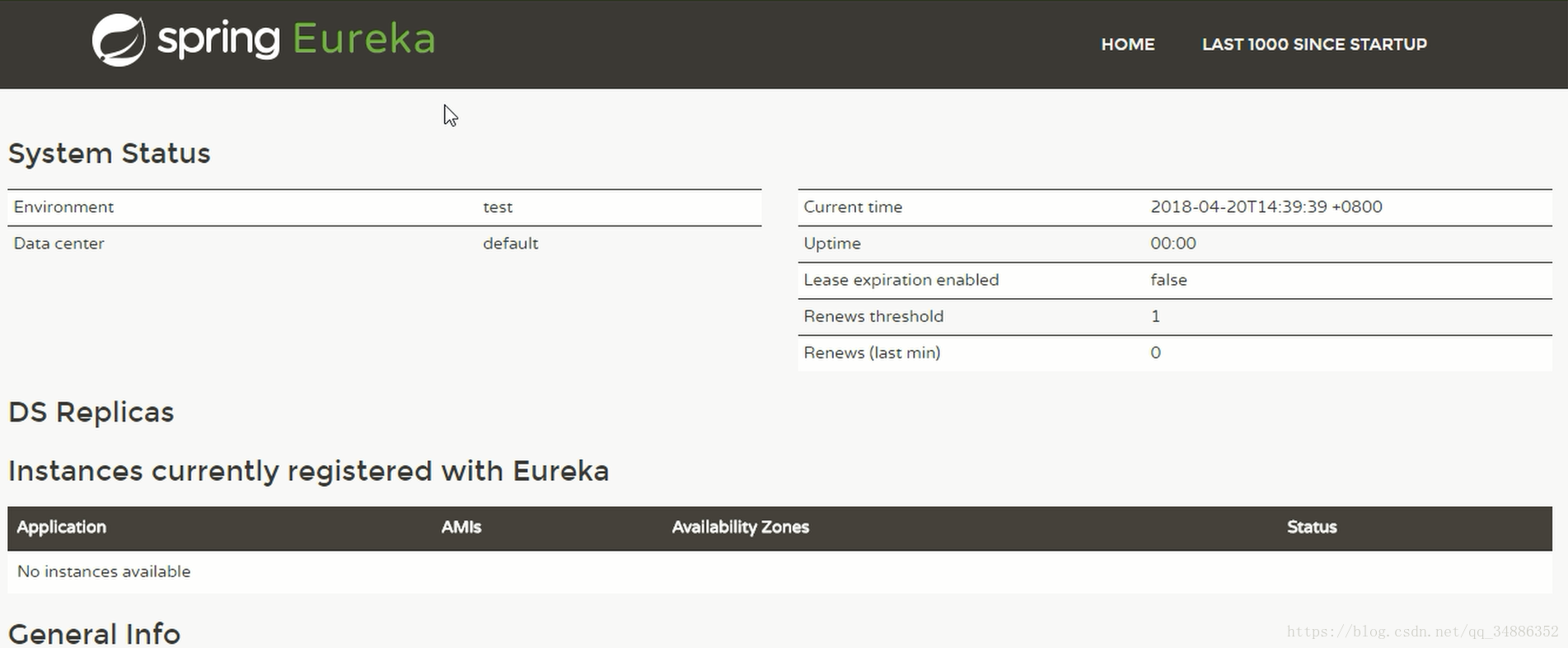Click the Status column header

click(x=1312, y=527)
